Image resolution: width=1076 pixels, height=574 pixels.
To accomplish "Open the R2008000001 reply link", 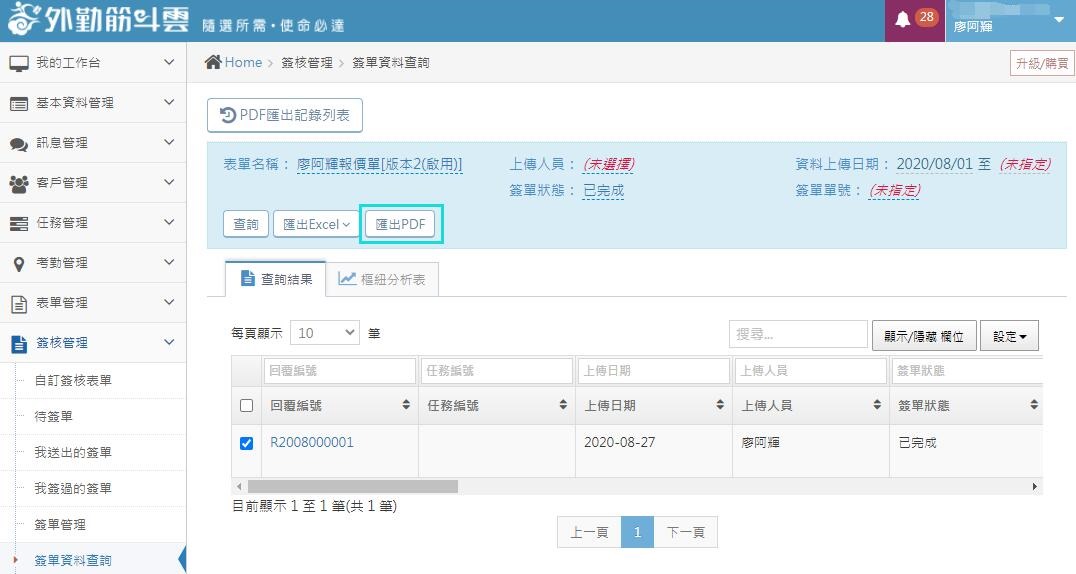I will [312, 442].
